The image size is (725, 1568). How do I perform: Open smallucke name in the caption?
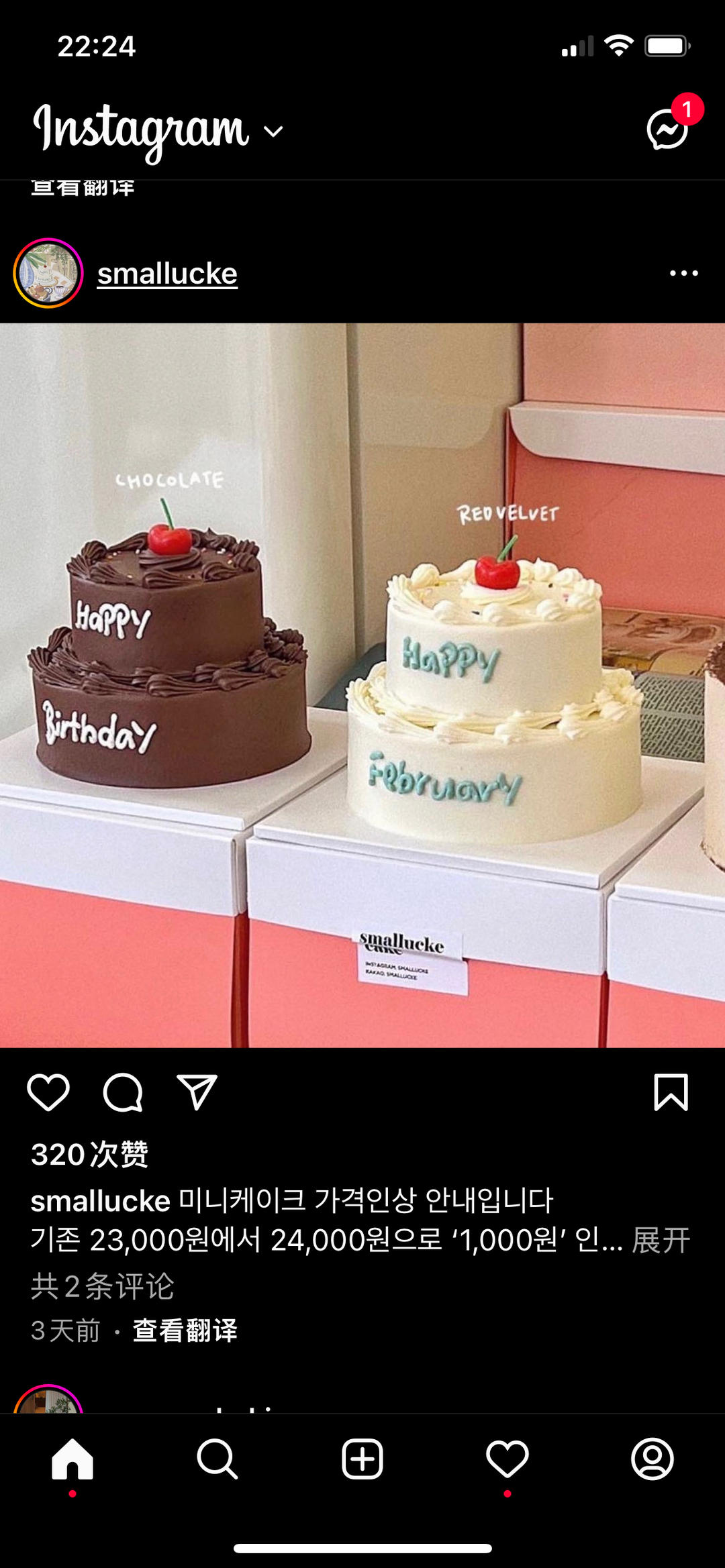(x=101, y=1201)
